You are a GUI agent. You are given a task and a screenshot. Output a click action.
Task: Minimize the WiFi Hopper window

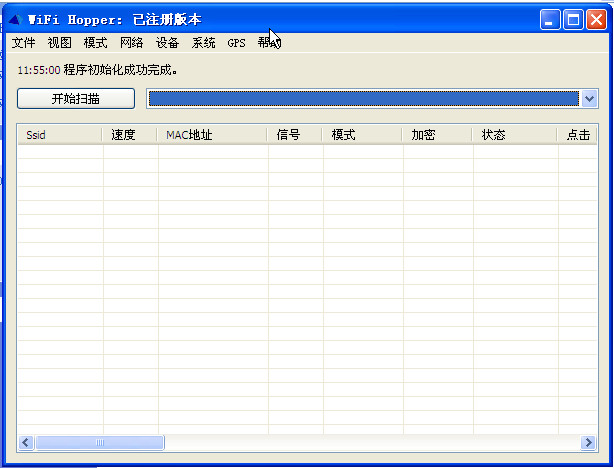tap(550, 20)
